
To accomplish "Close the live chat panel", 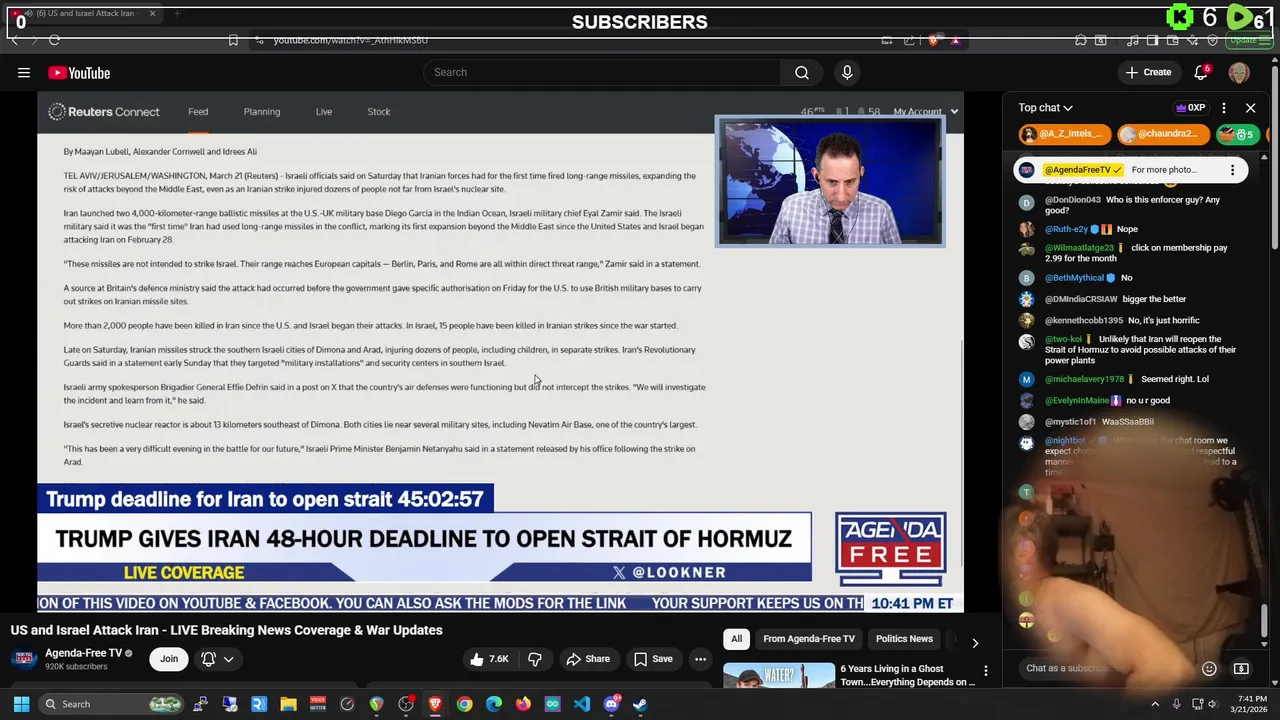I will point(1250,108).
